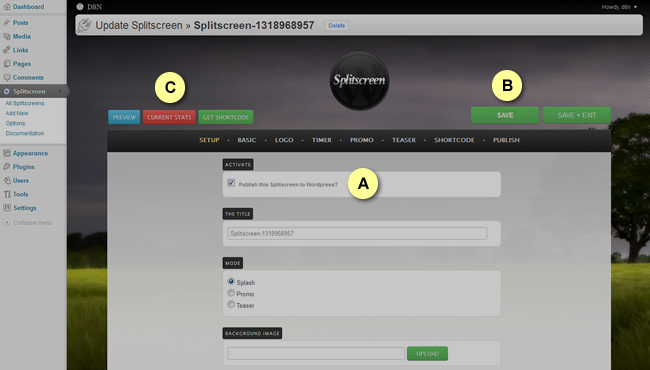Open the Options submenu link
650x370 pixels.
click(15, 123)
